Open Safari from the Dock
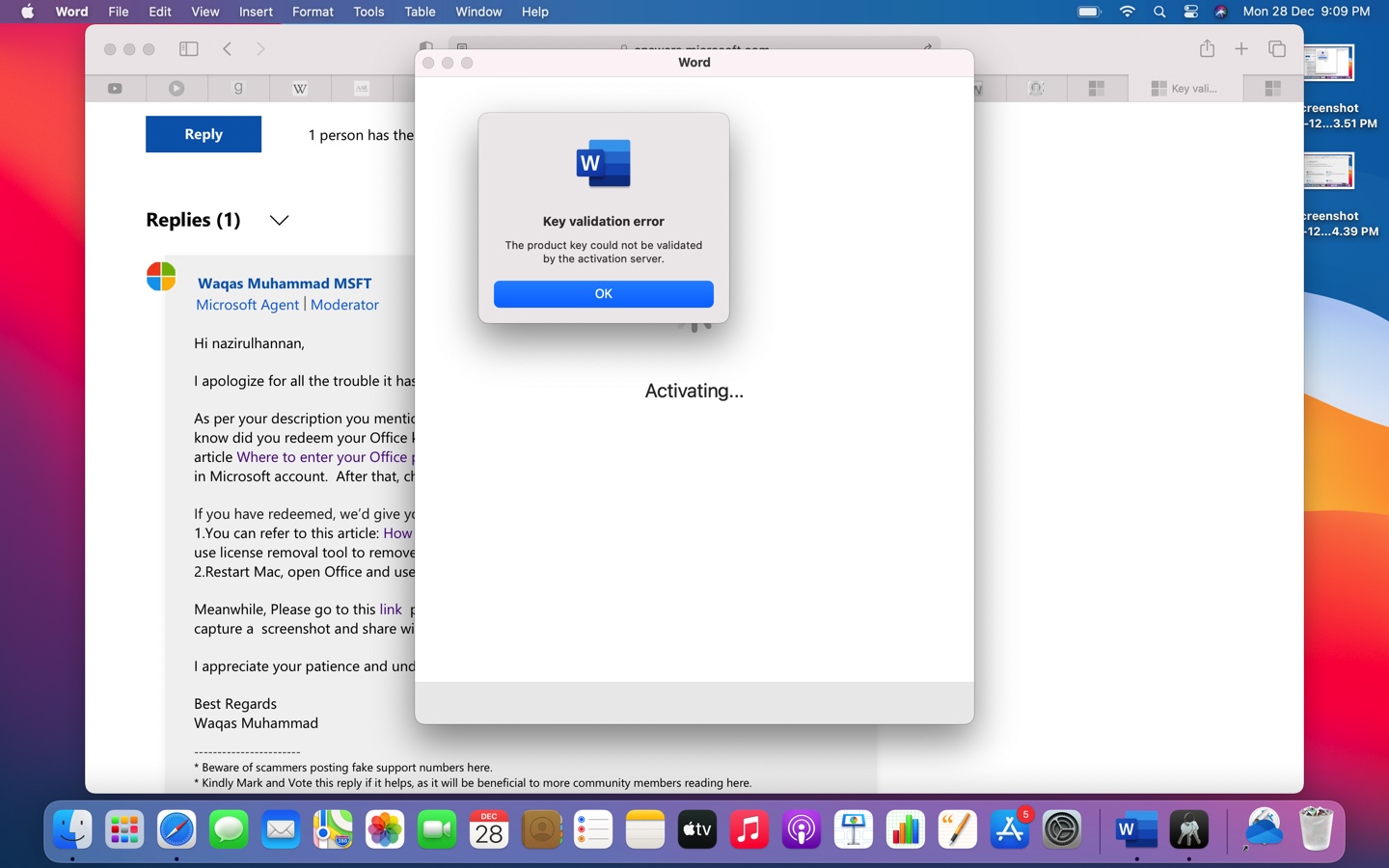The image size is (1389, 868). (x=177, y=829)
